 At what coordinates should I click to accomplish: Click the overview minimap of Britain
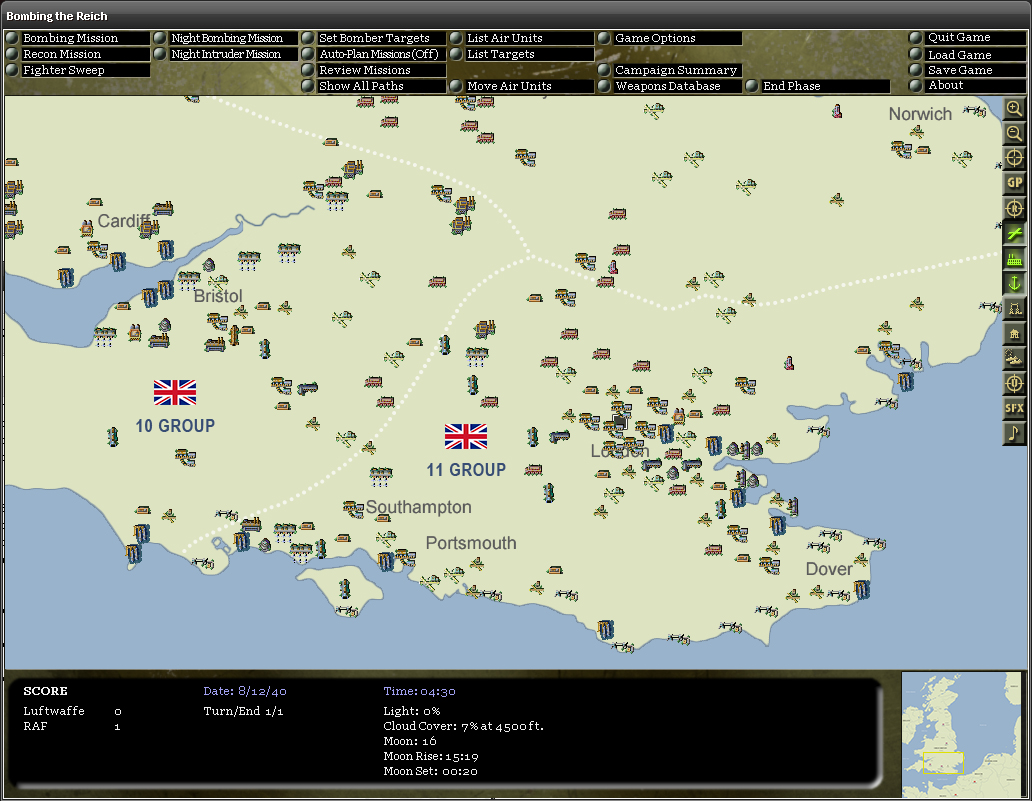tap(960, 735)
